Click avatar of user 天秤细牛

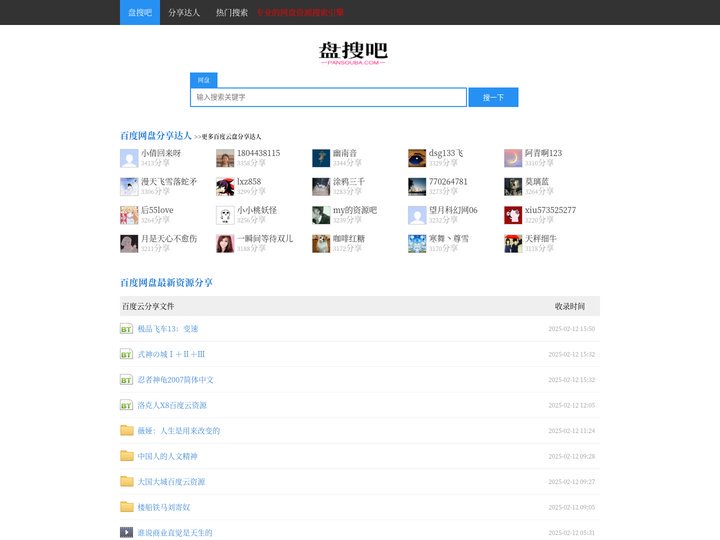point(513,244)
